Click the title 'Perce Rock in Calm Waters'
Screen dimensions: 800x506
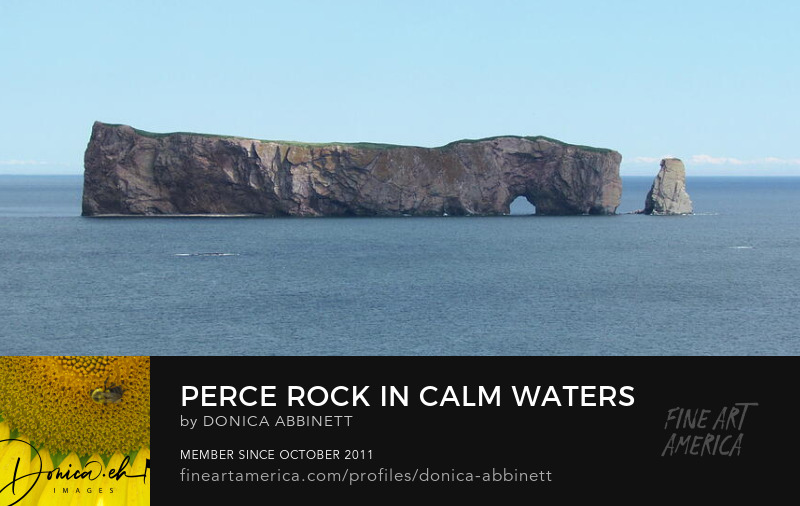(x=408, y=396)
